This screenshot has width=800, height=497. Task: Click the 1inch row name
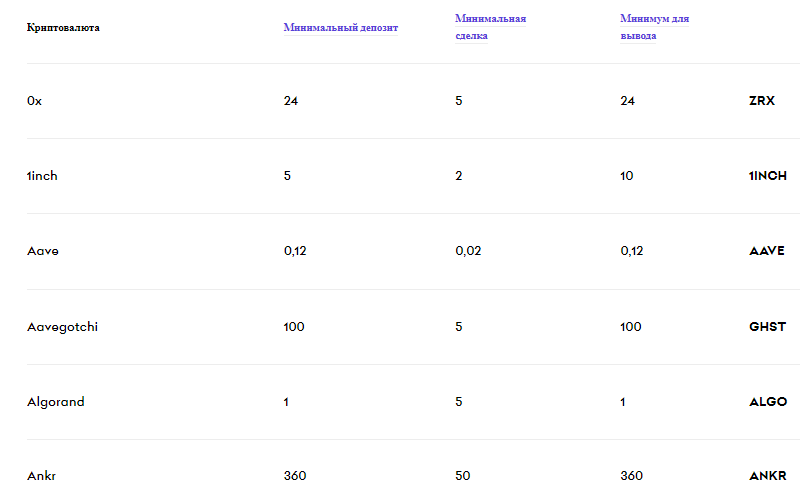(42, 176)
